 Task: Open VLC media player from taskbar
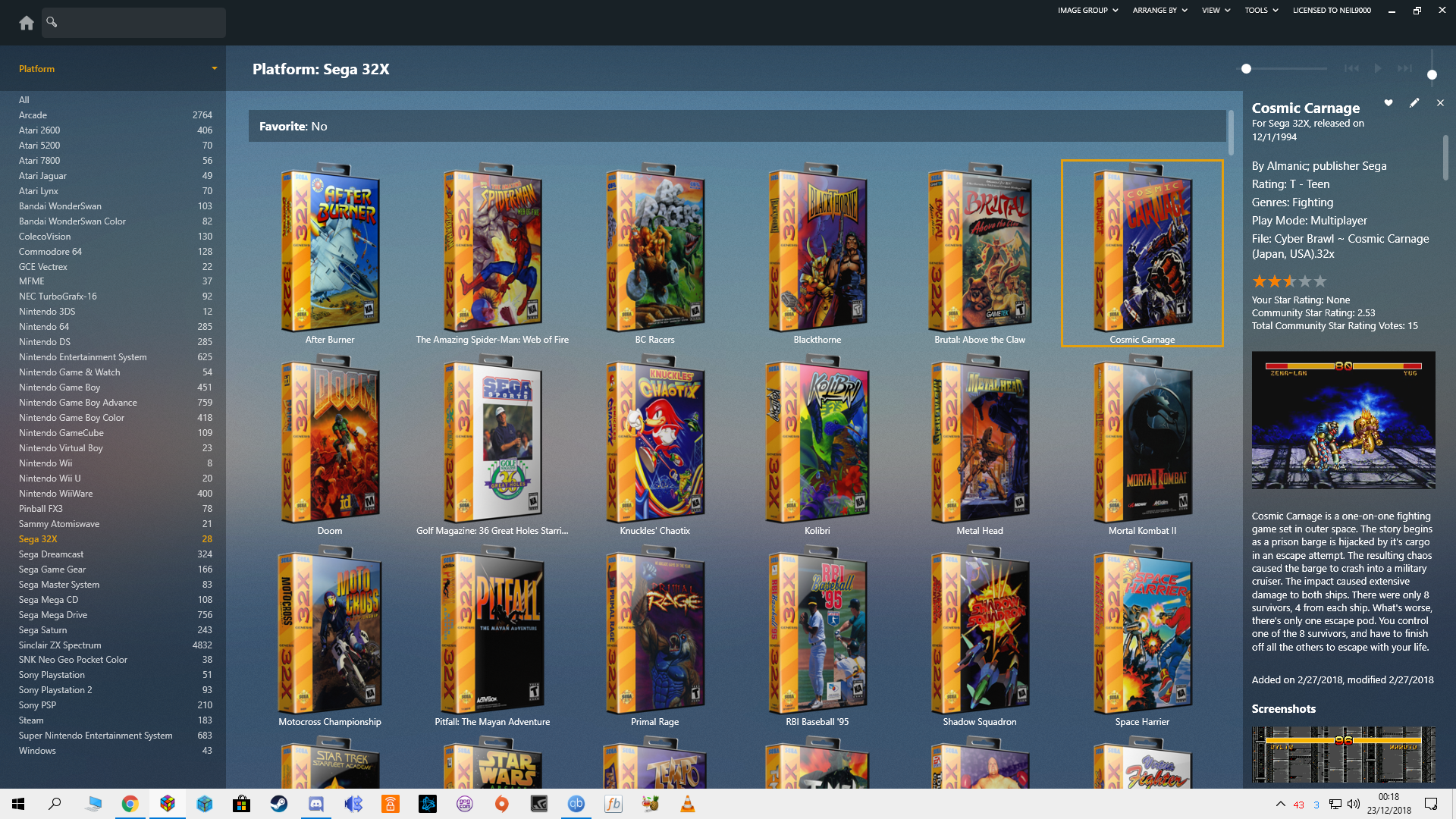click(x=687, y=804)
